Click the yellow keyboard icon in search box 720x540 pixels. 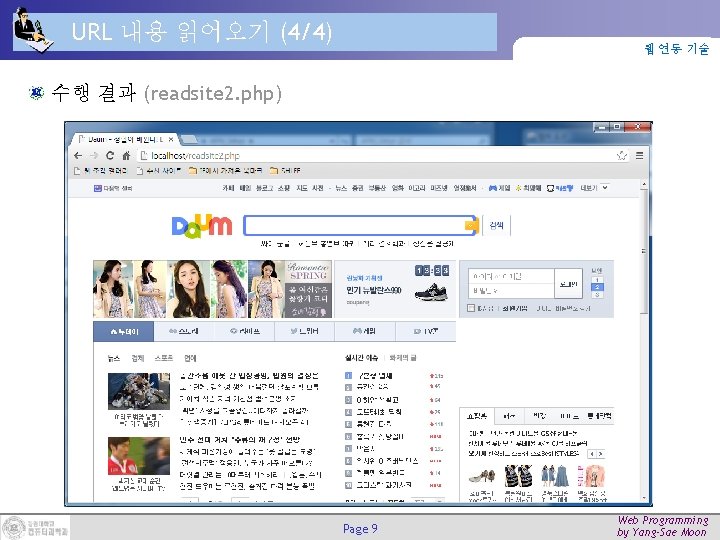[x=471, y=225]
